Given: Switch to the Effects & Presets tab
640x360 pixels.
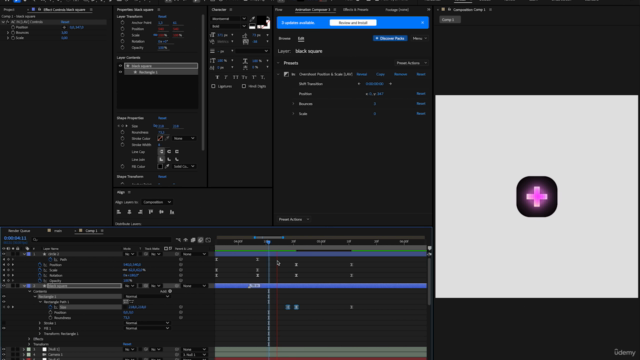Looking at the screenshot, I should coord(356,9).
